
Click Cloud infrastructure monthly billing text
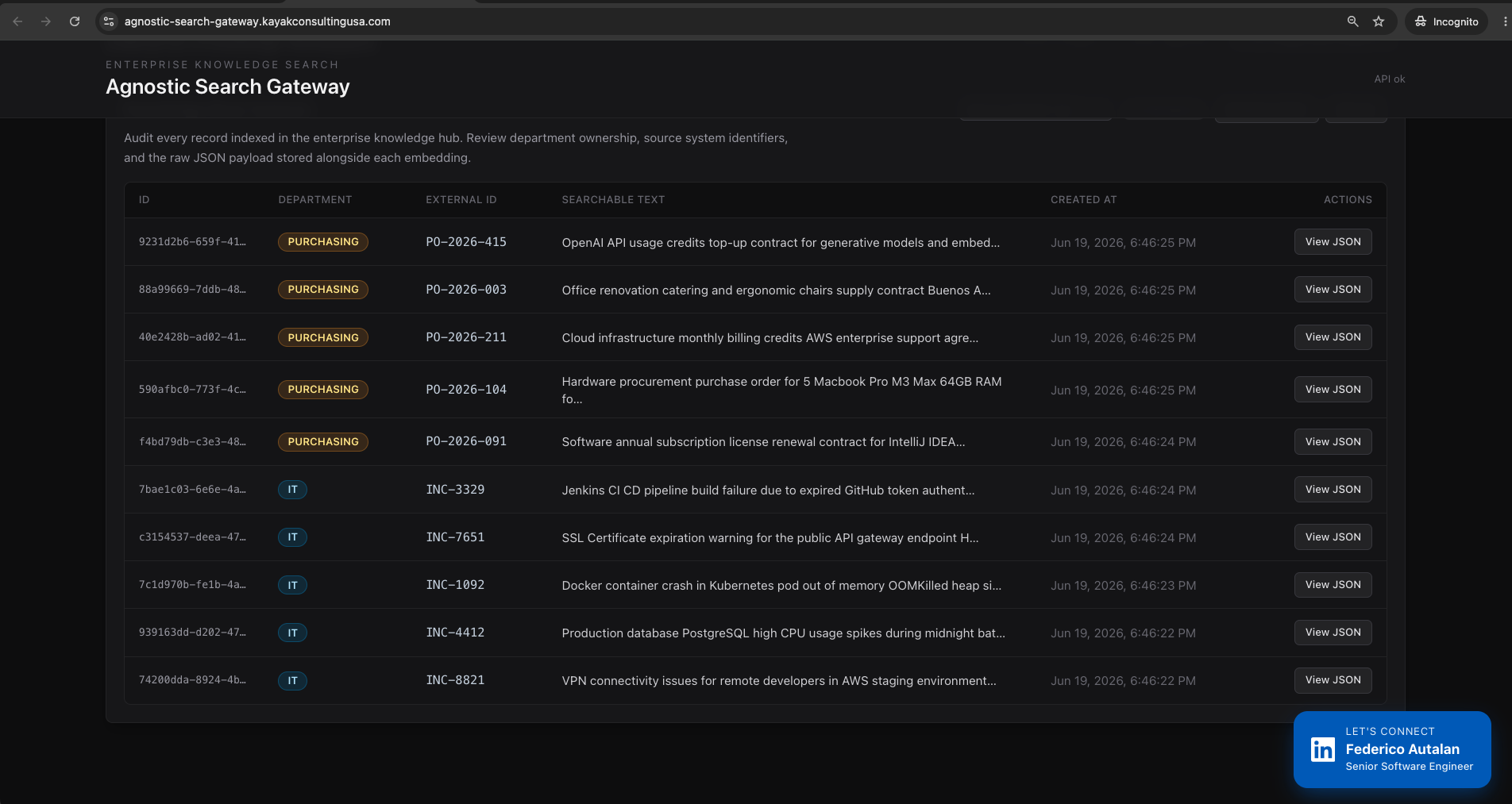pyautogui.click(x=769, y=338)
